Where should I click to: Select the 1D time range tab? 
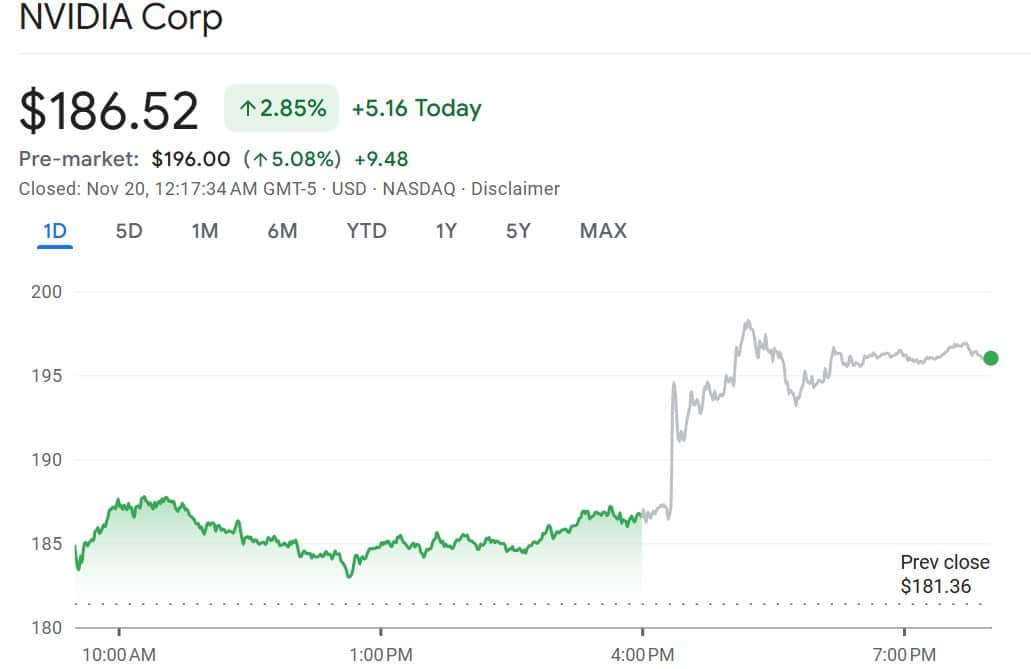click(x=55, y=230)
